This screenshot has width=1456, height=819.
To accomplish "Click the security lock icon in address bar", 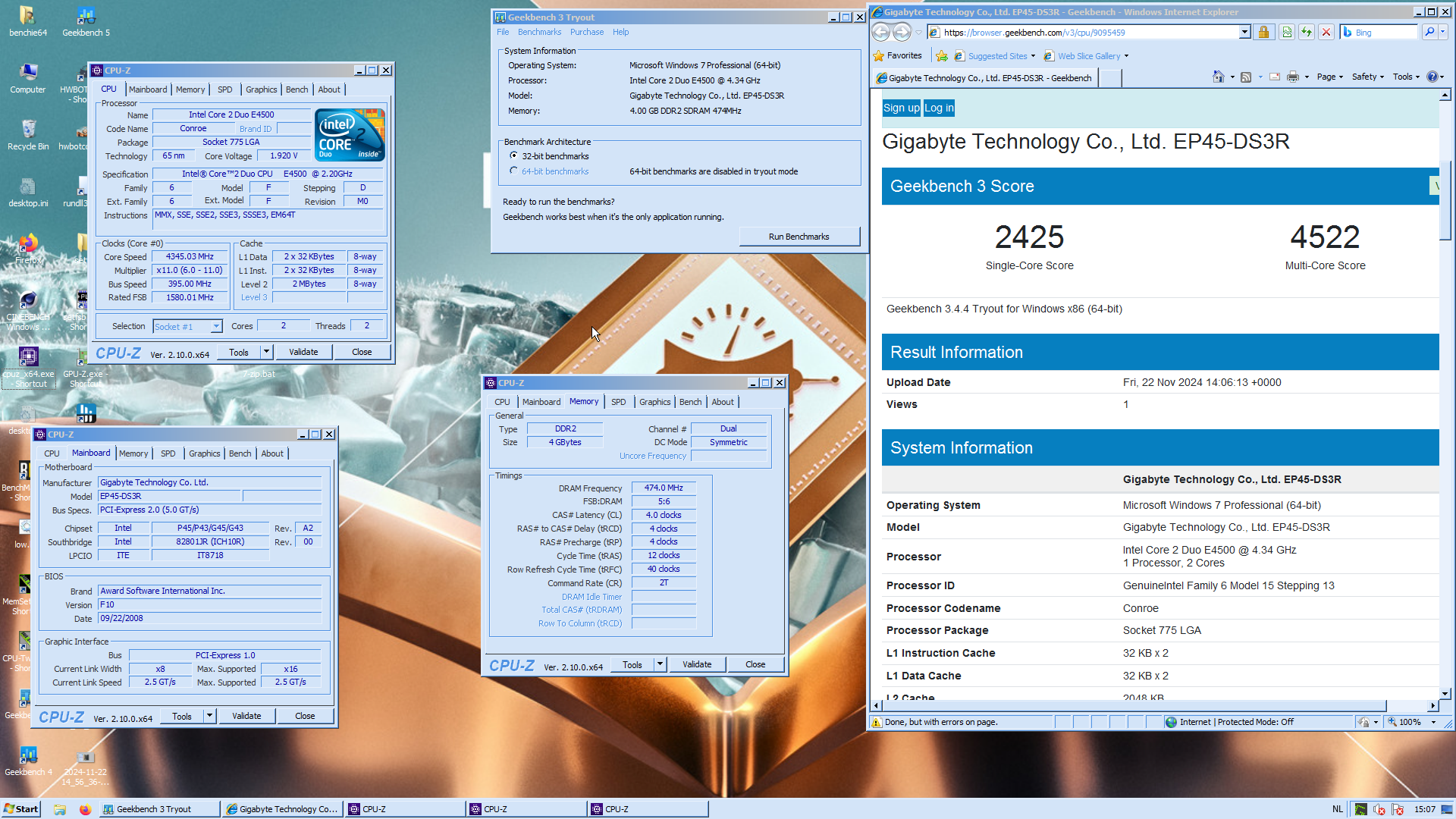I will [x=1263, y=32].
